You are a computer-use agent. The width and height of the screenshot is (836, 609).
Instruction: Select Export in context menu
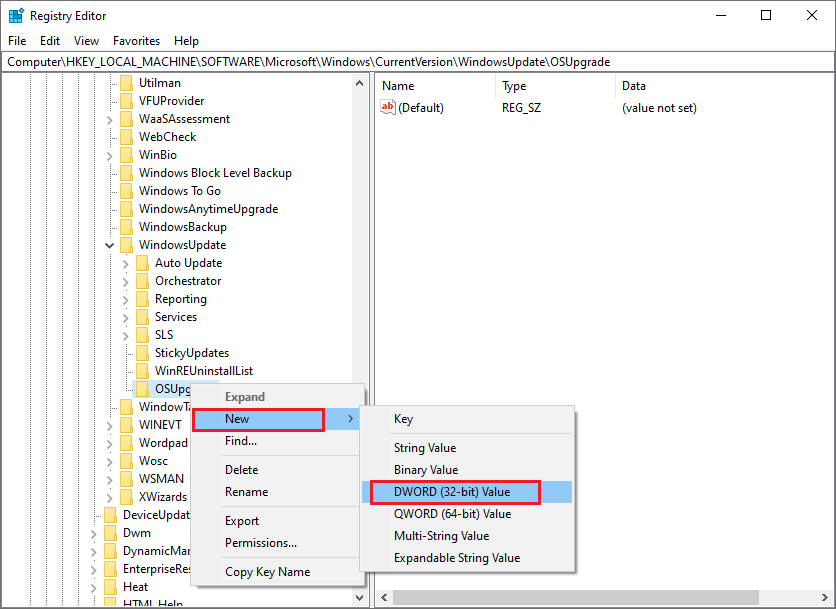point(276,521)
